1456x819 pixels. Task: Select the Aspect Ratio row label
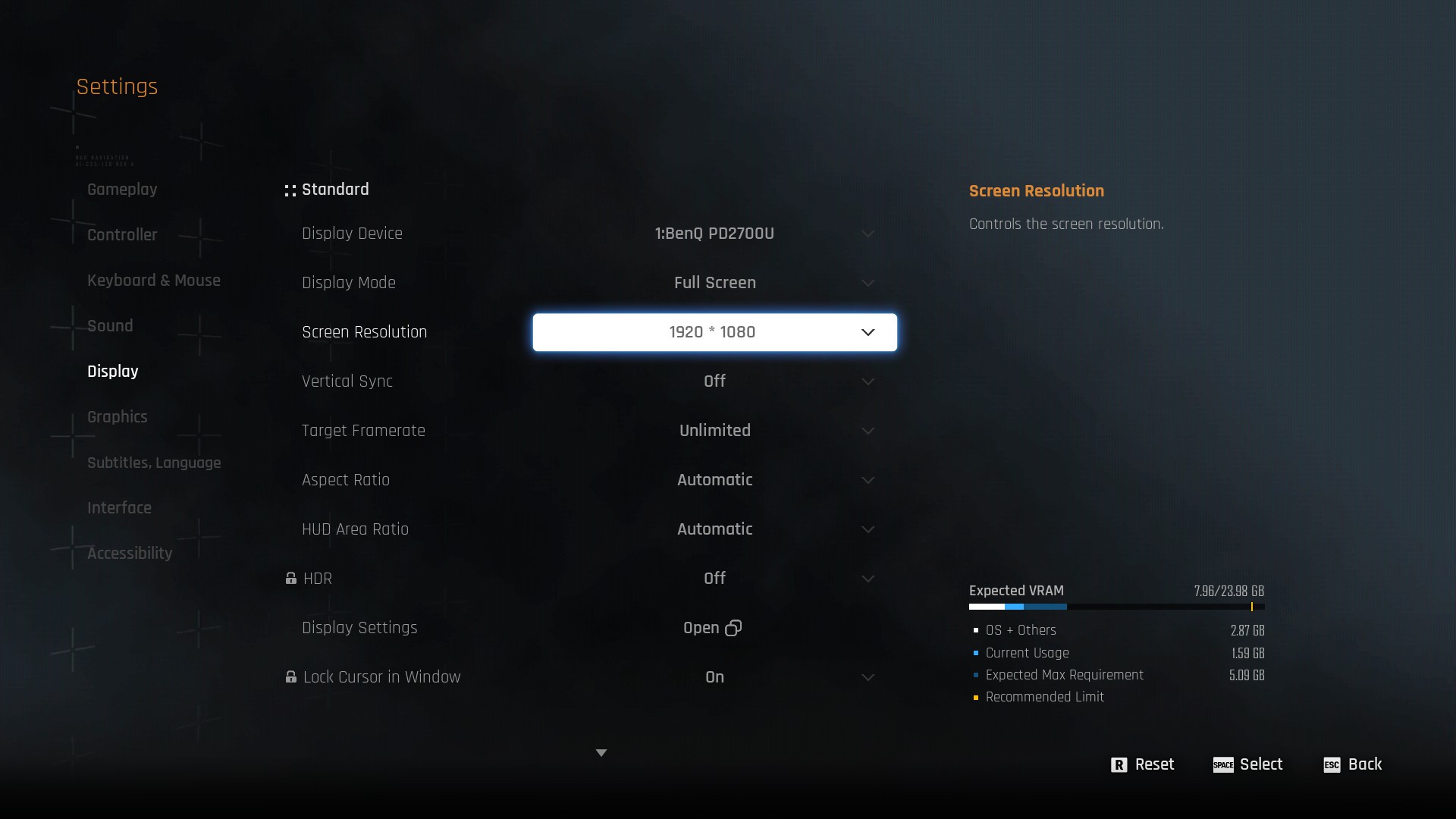[x=345, y=480]
